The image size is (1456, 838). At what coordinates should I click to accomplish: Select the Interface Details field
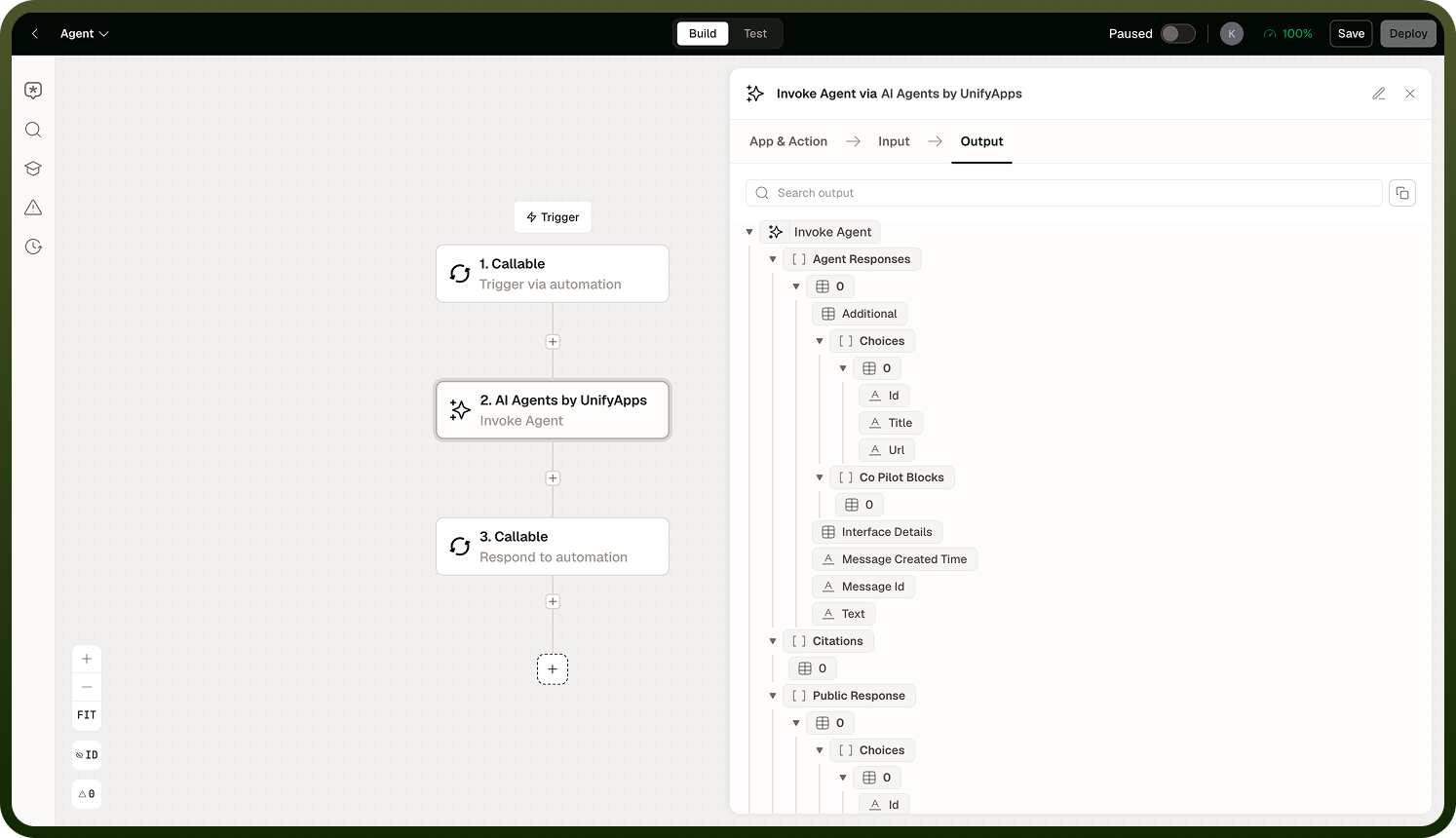click(877, 532)
